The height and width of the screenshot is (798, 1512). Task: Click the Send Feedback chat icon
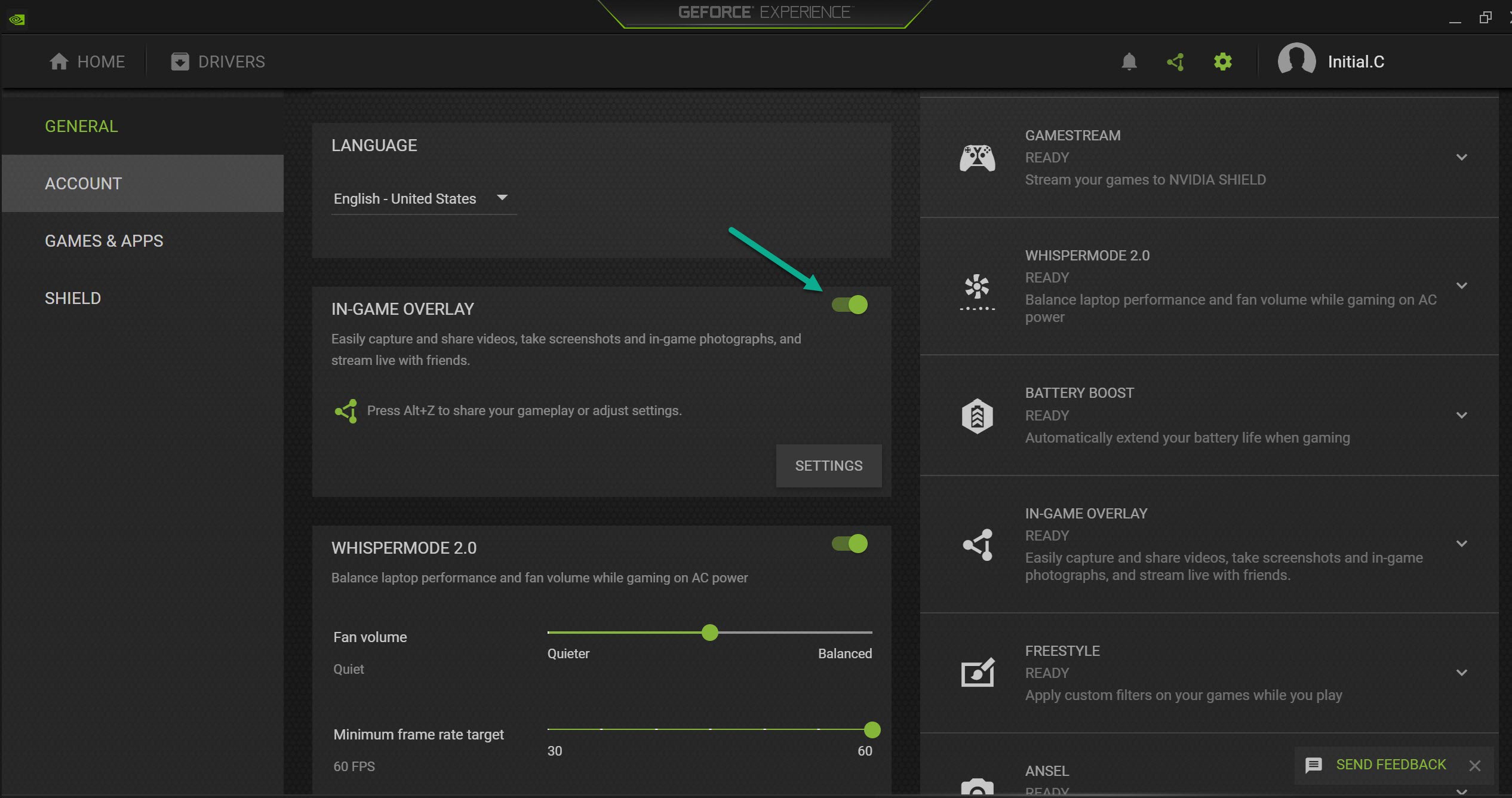click(x=1313, y=765)
